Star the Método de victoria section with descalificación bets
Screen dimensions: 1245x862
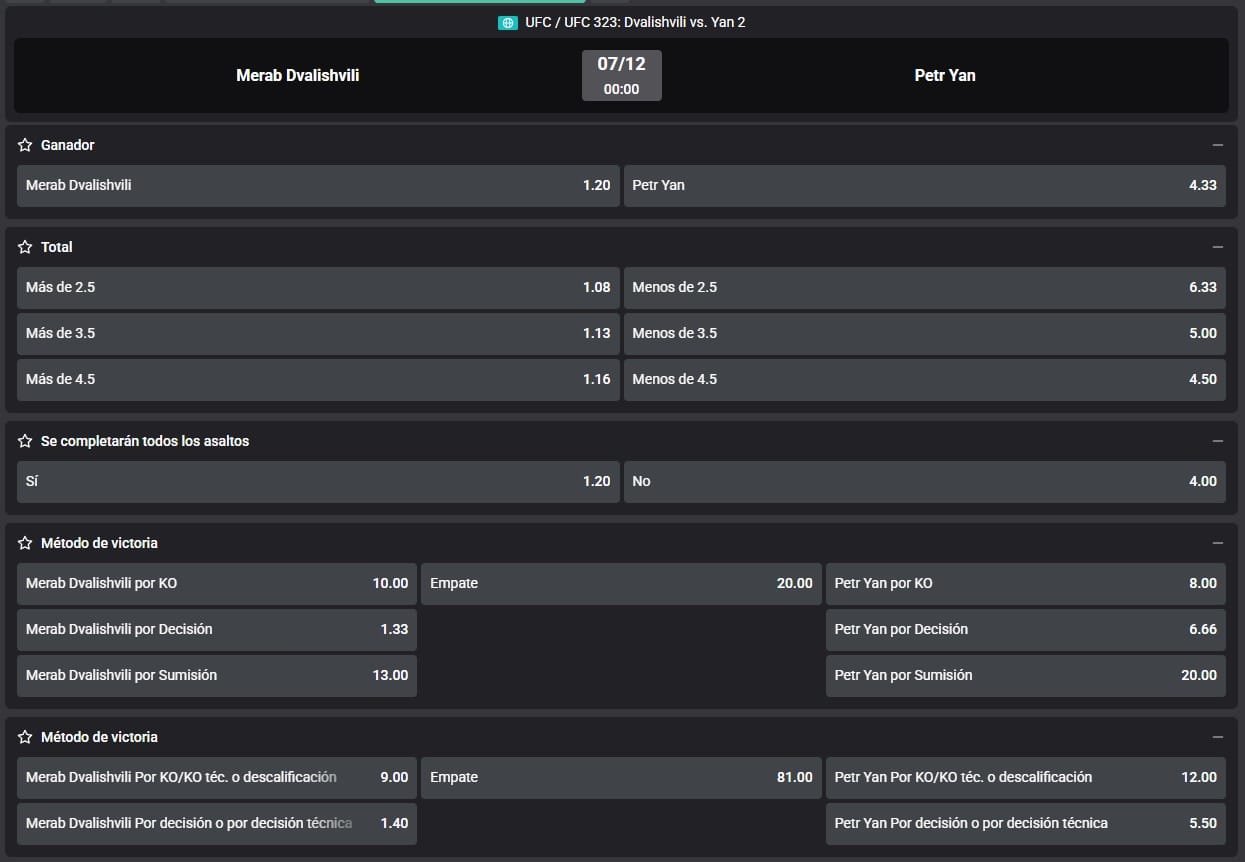coord(25,737)
